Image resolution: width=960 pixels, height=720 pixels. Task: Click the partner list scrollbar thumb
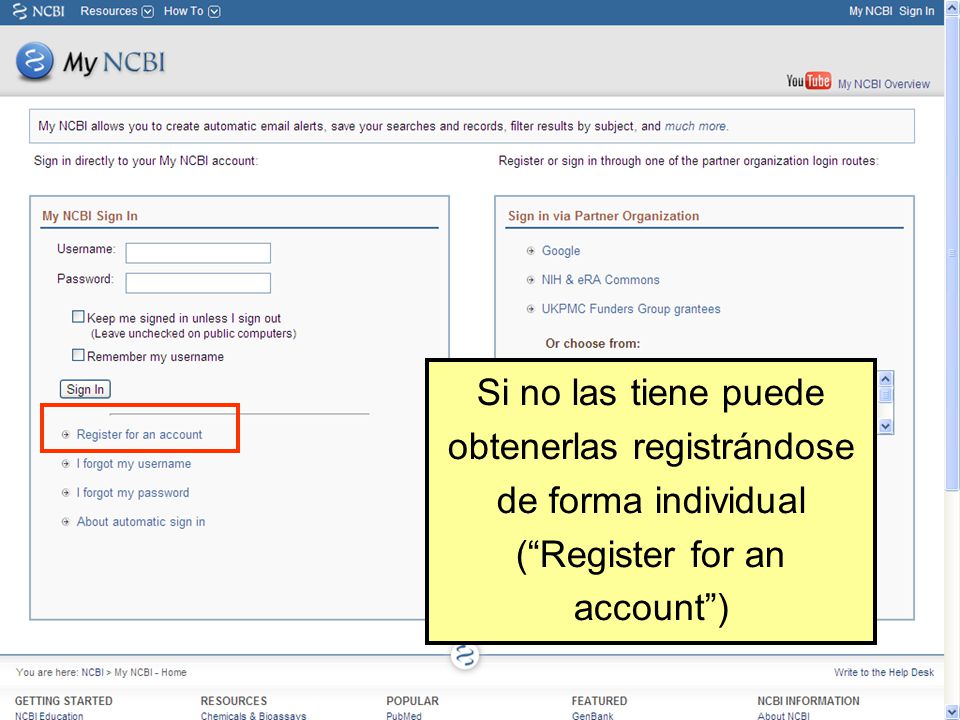coord(885,396)
